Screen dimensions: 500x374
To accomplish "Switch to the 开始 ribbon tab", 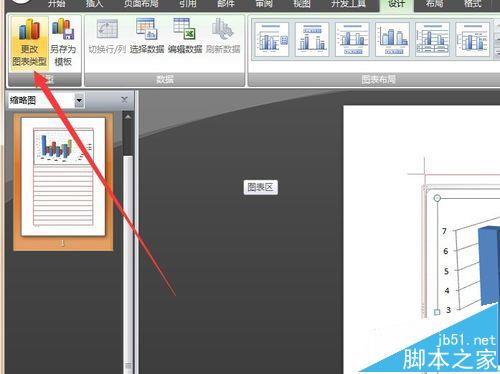I will (x=57, y=4).
